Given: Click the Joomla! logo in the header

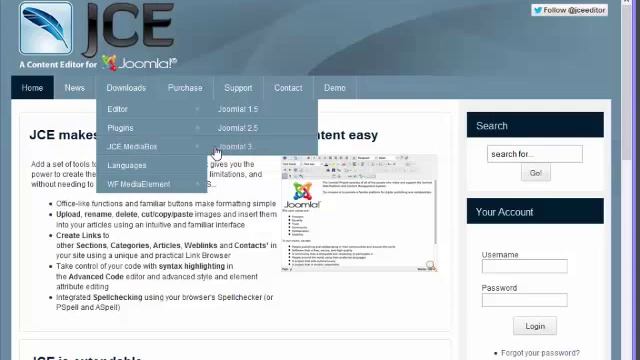Looking at the screenshot, I should [x=139, y=63].
